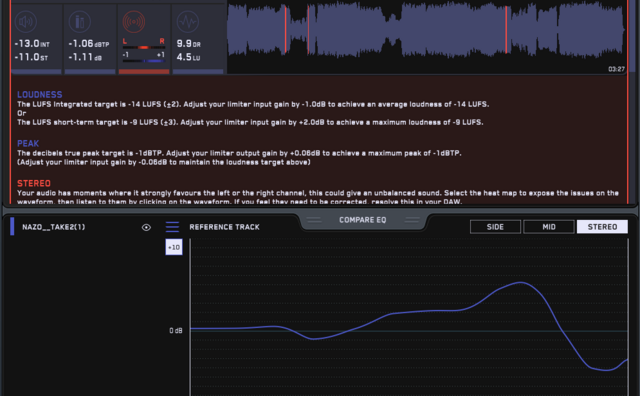This screenshot has width=640, height=396.
Task: Switch EQ view to MID
Action: [x=549, y=227]
